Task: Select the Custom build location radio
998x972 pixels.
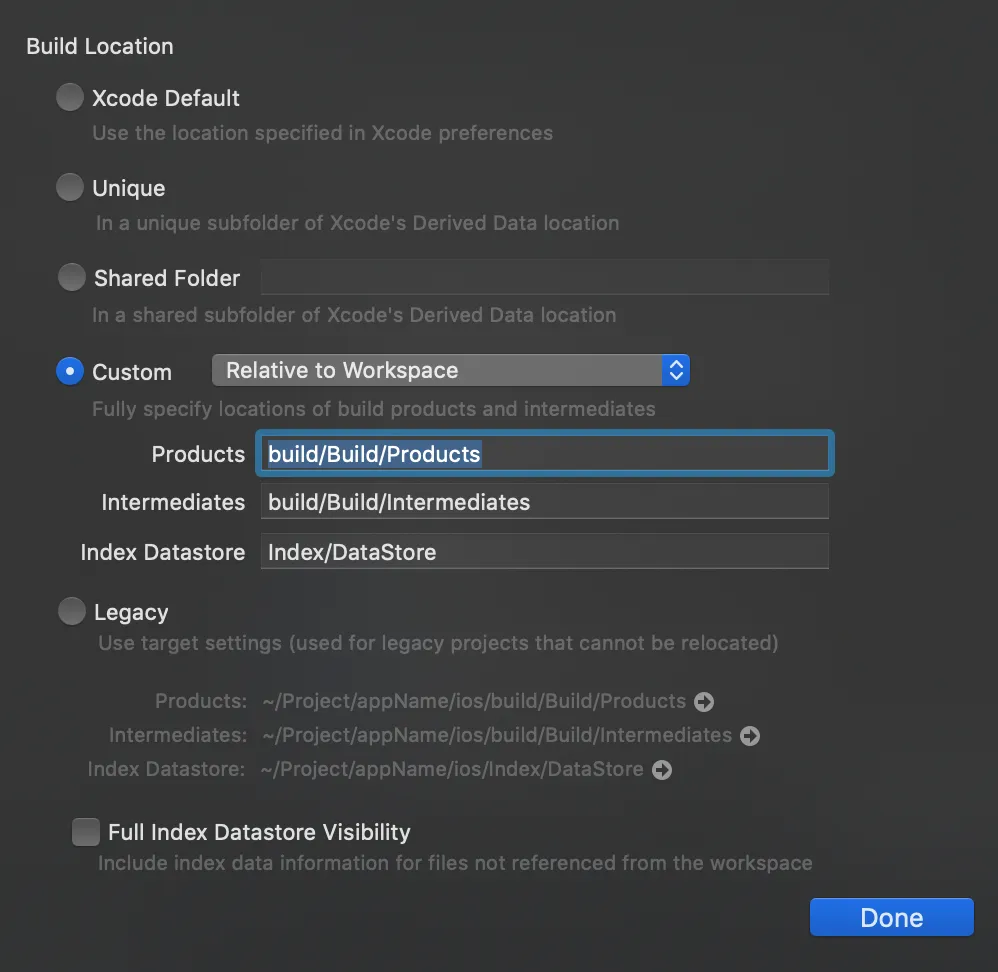Action: pos(70,371)
